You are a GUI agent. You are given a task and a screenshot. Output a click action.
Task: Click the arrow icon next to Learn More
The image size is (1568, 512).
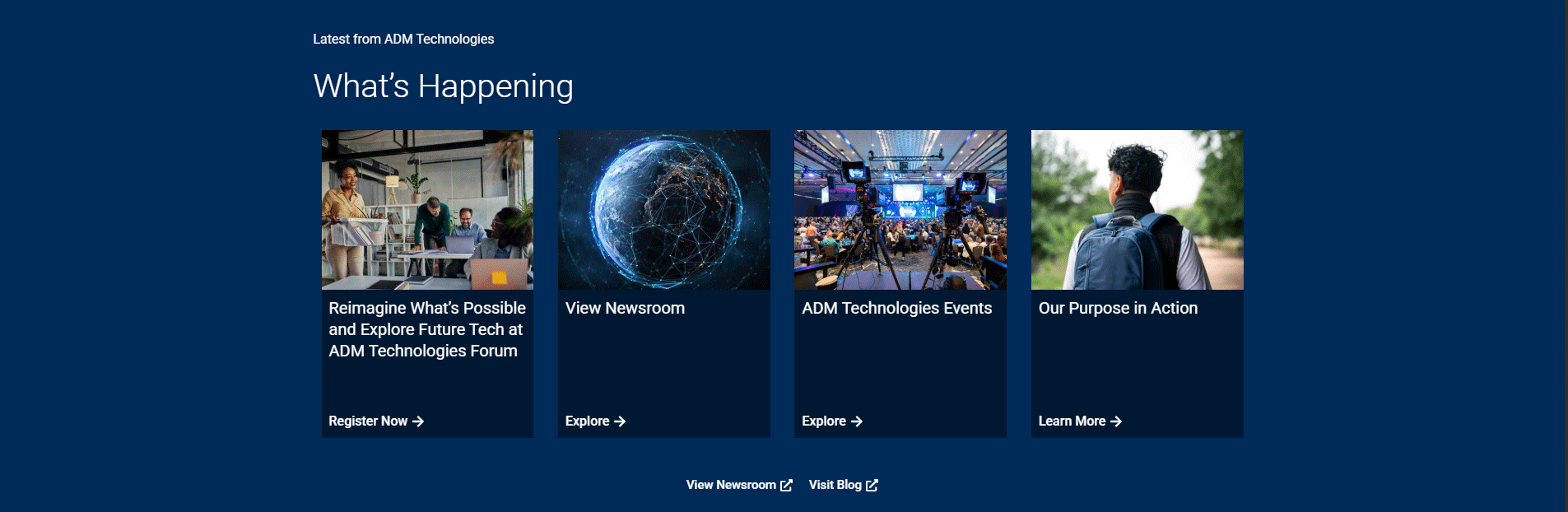1116,421
